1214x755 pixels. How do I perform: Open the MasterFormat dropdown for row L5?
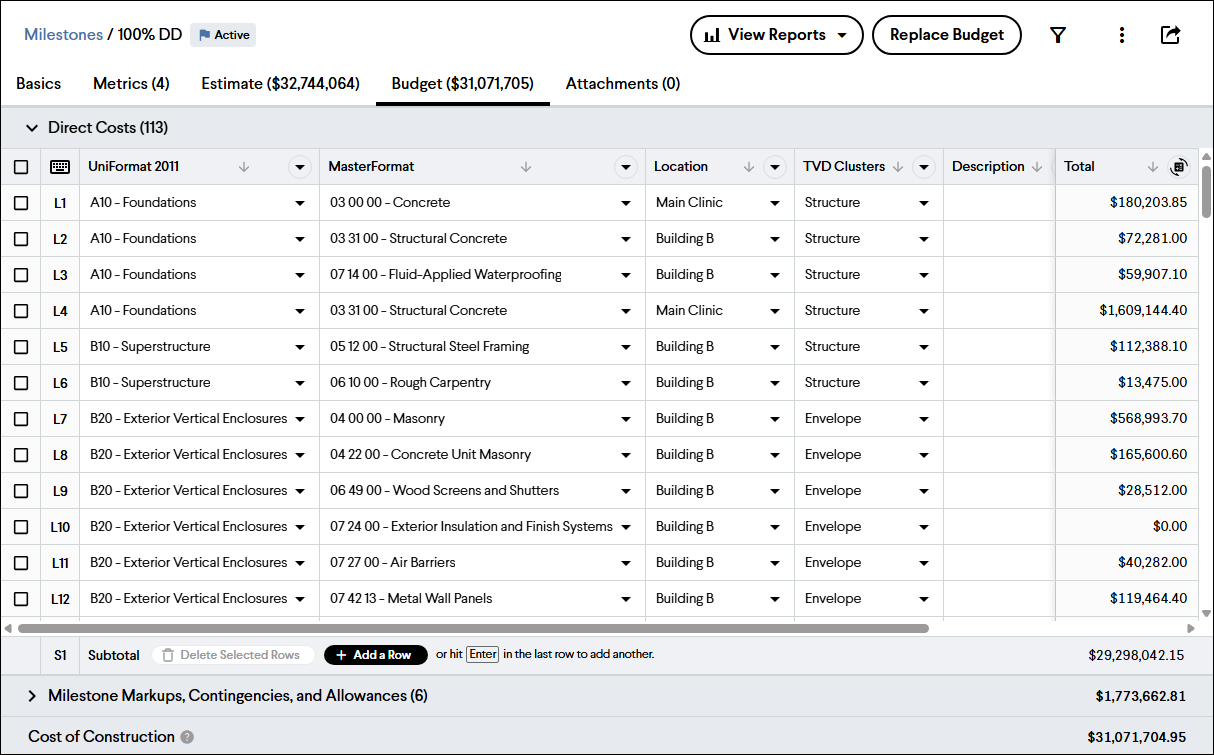pos(626,347)
